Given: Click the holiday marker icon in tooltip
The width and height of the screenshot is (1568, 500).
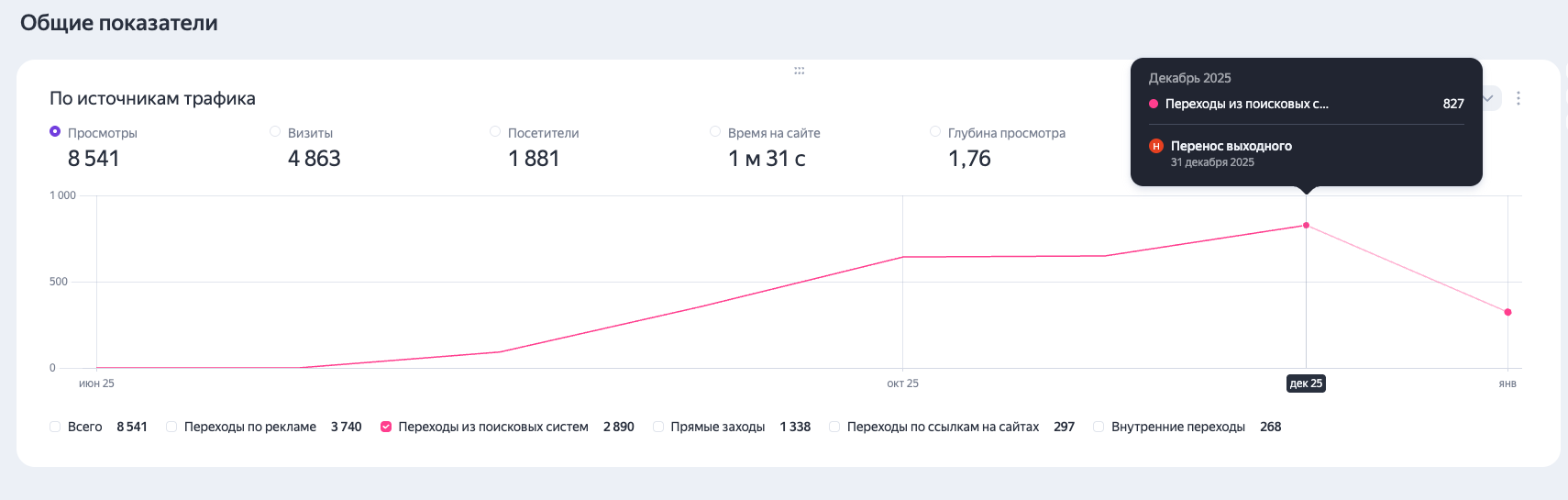Looking at the screenshot, I should 1156,146.
